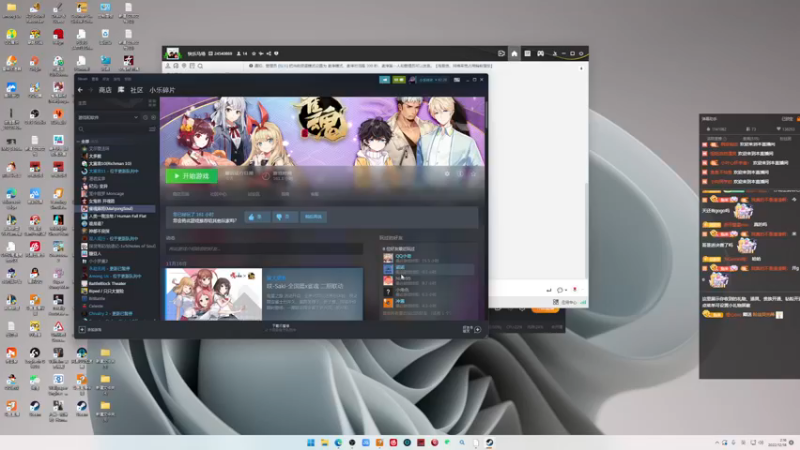Open friends and chat plus icon

click(x=478, y=330)
